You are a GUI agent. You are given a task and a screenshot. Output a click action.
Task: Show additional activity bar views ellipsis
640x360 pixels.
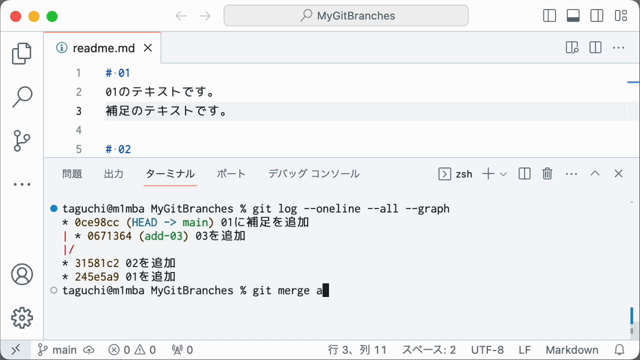tap(22, 184)
